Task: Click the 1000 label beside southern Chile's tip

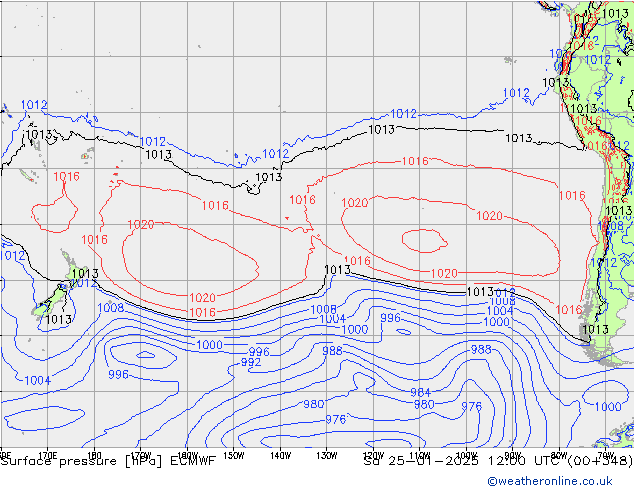Action: coord(608,406)
